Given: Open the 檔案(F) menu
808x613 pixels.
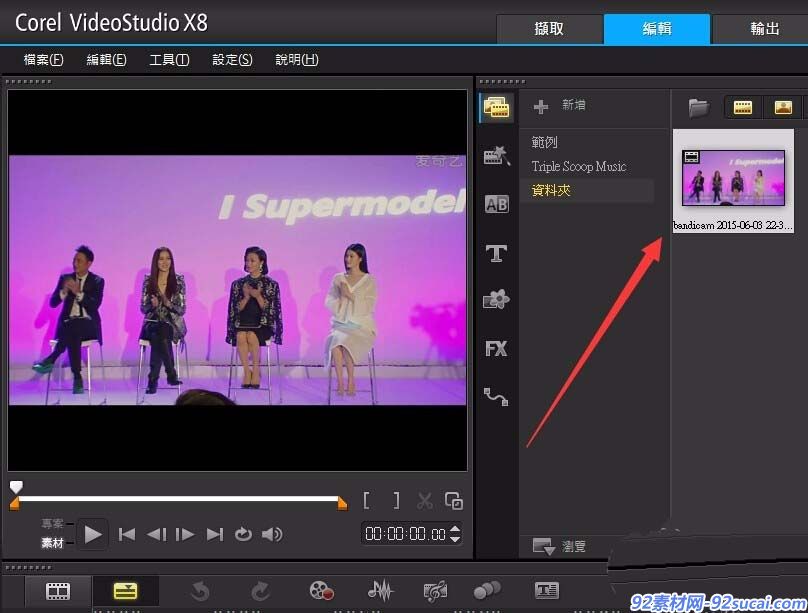Looking at the screenshot, I should point(43,60).
